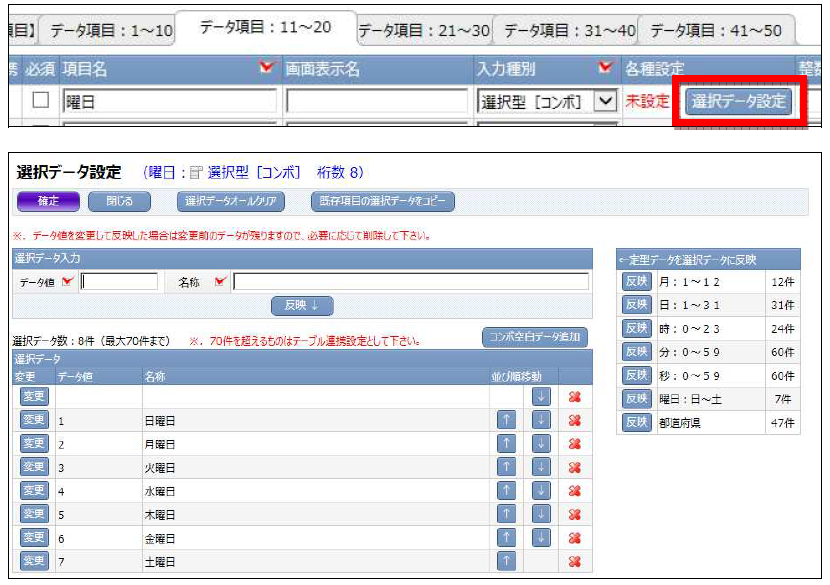Image resolution: width=830 pixels, height=585 pixels.
Task: Click 変更 button for 金曜日 row
Action: point(34,537)
